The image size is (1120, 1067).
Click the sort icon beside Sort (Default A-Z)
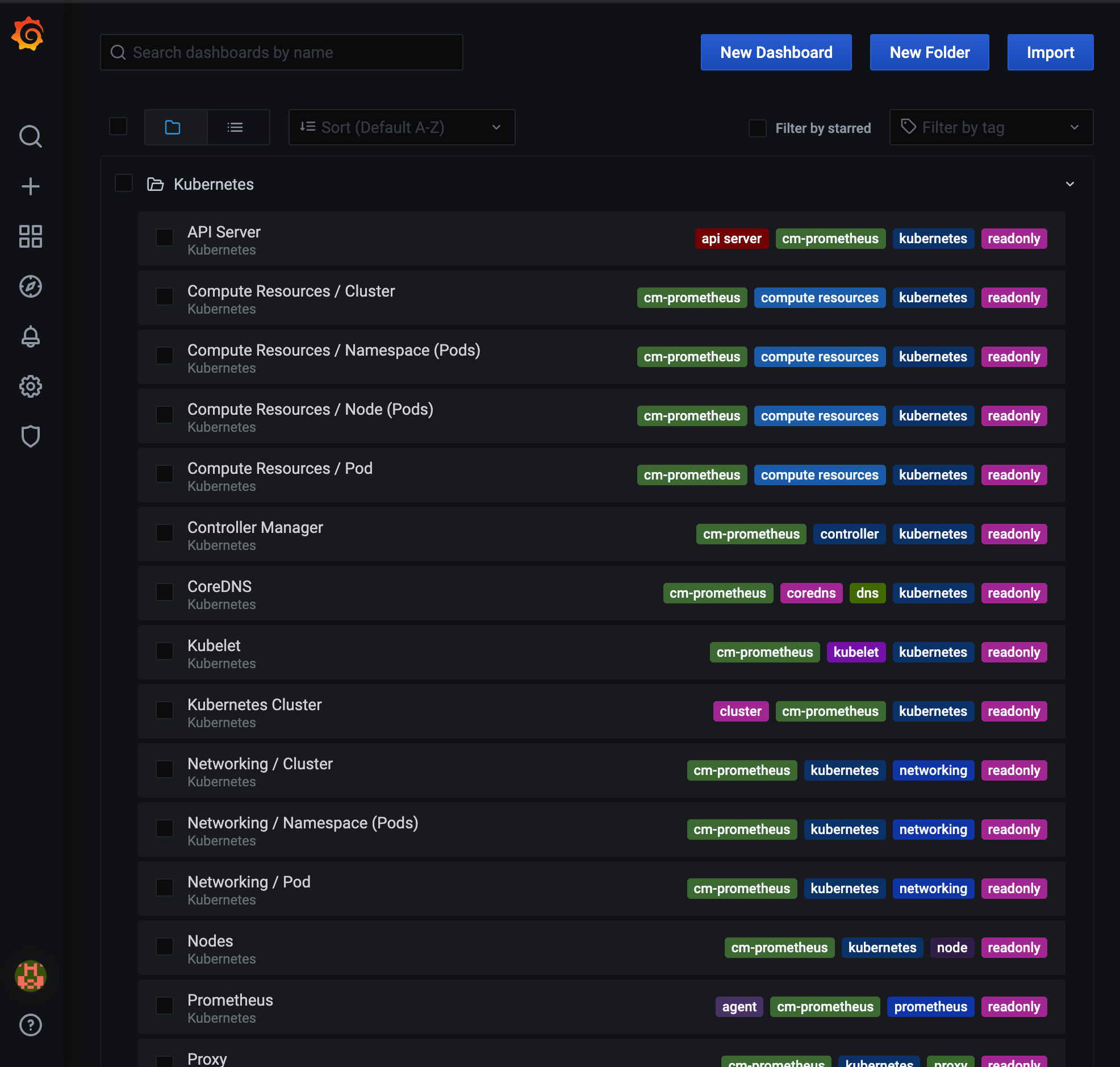pyautogui.click(x=308, y=126)
